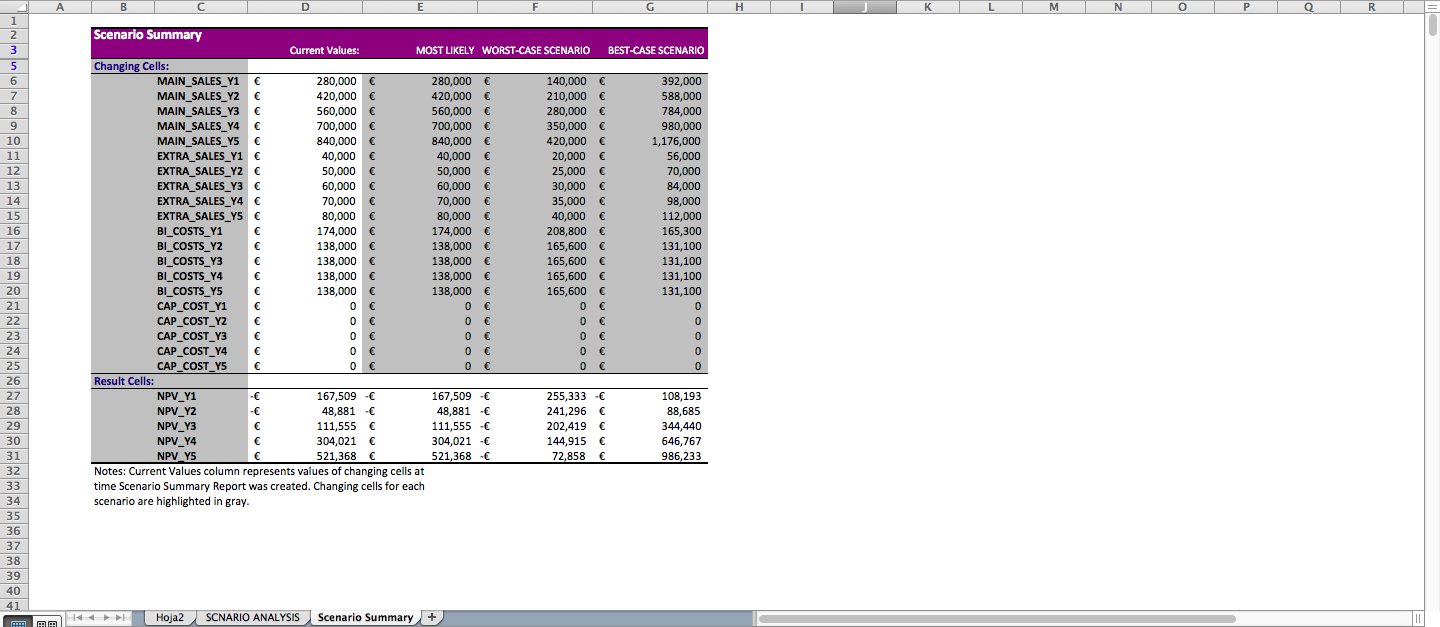The image size is (1440, 627).
Task: Click the Select All corner box
Action: click(x=12, y=7)
